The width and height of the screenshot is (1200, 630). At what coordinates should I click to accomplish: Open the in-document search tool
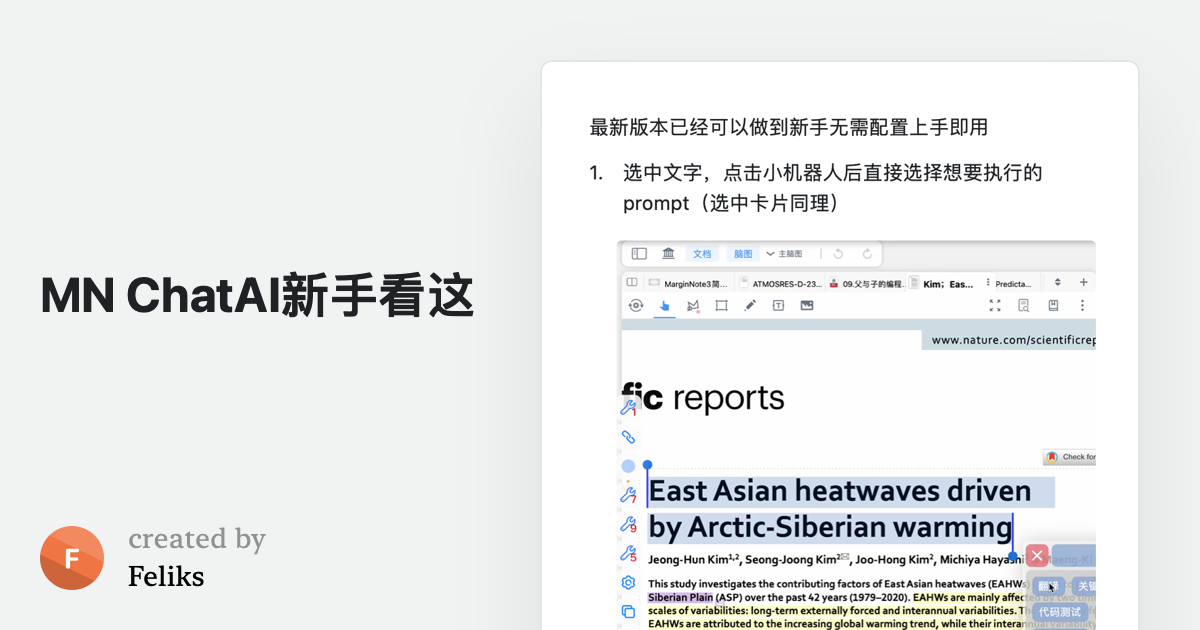[1023, 304]
